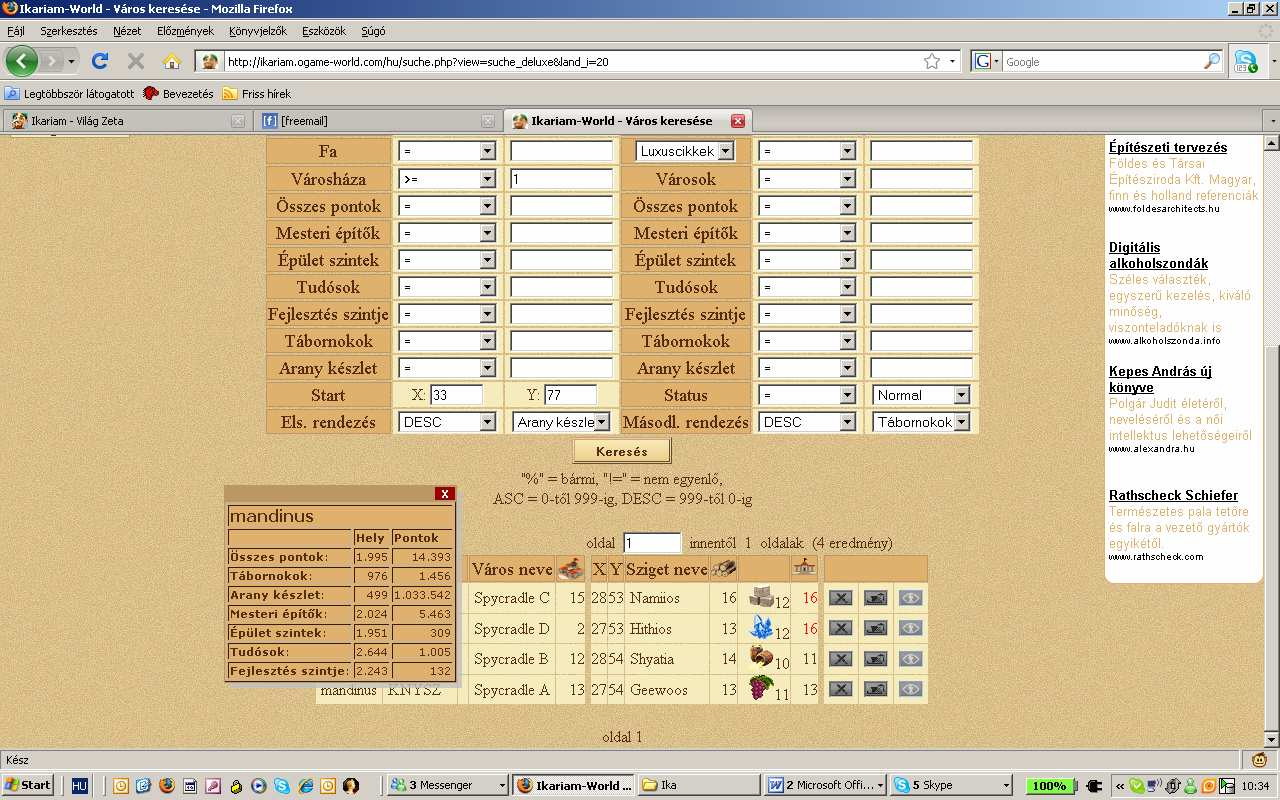Click the Start X coordinate field with 33
This screenshot has height=800, width=1280.
pos(456,395)
